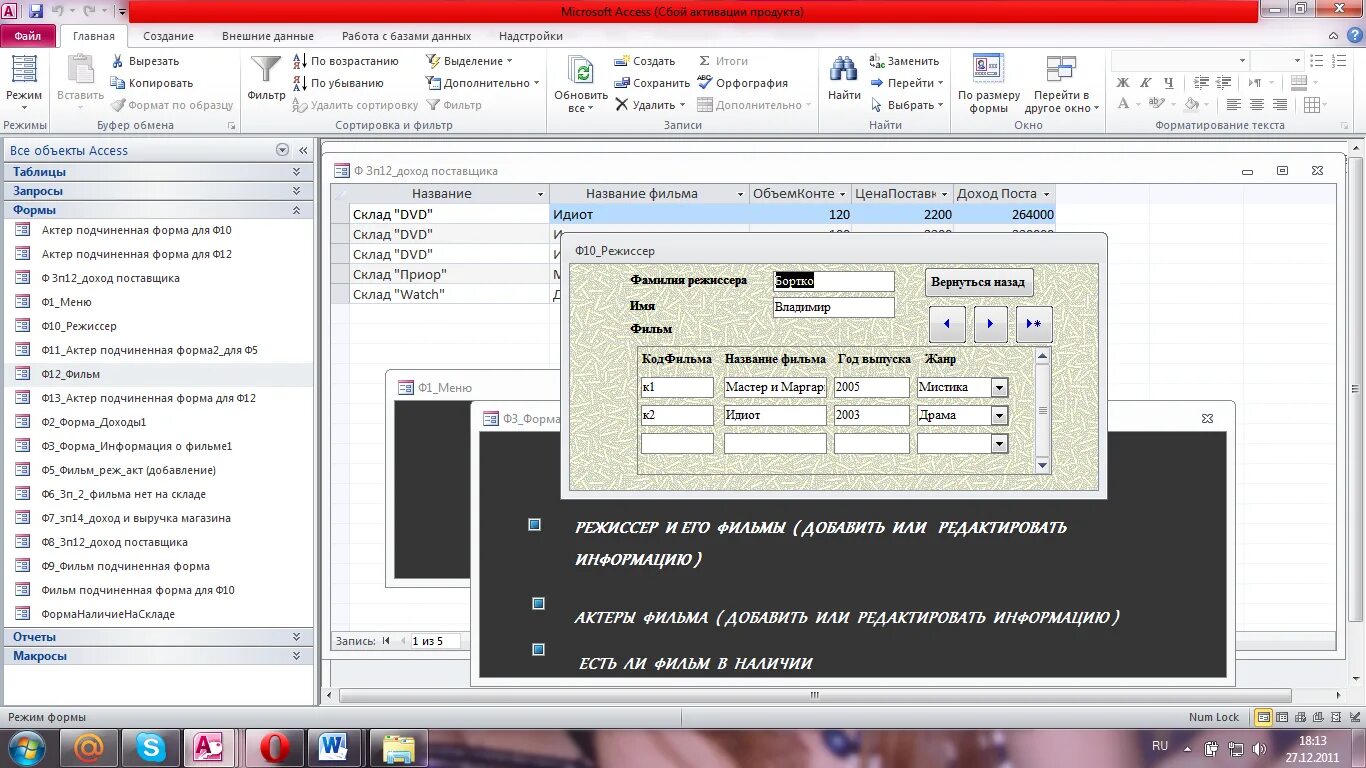
Task: Open Ф12_Фильм form in navigation pane
Action: tap(70, 374)
